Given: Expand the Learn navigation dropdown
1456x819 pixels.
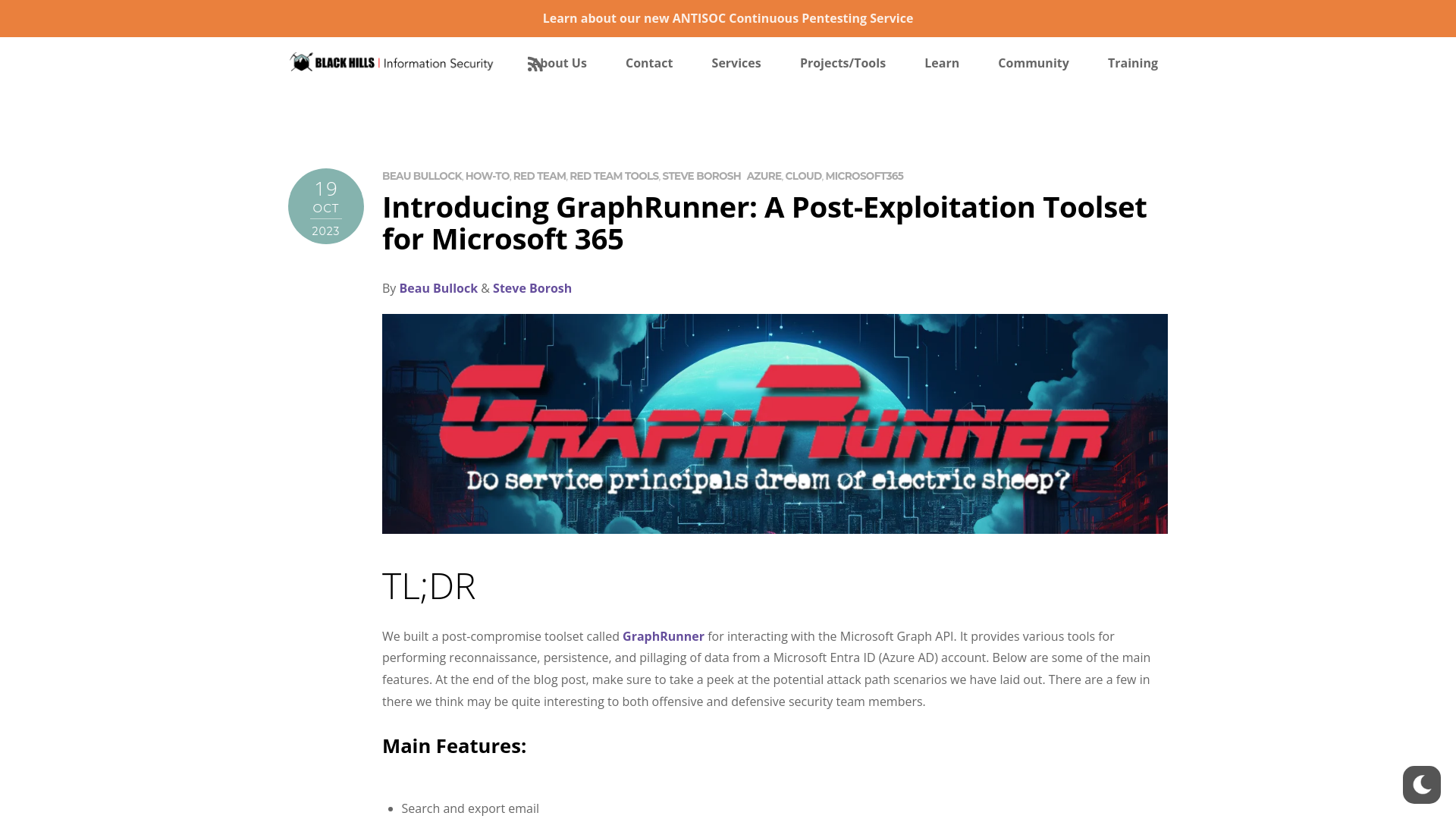Looking at the screenshot, I should click(941, 62).
